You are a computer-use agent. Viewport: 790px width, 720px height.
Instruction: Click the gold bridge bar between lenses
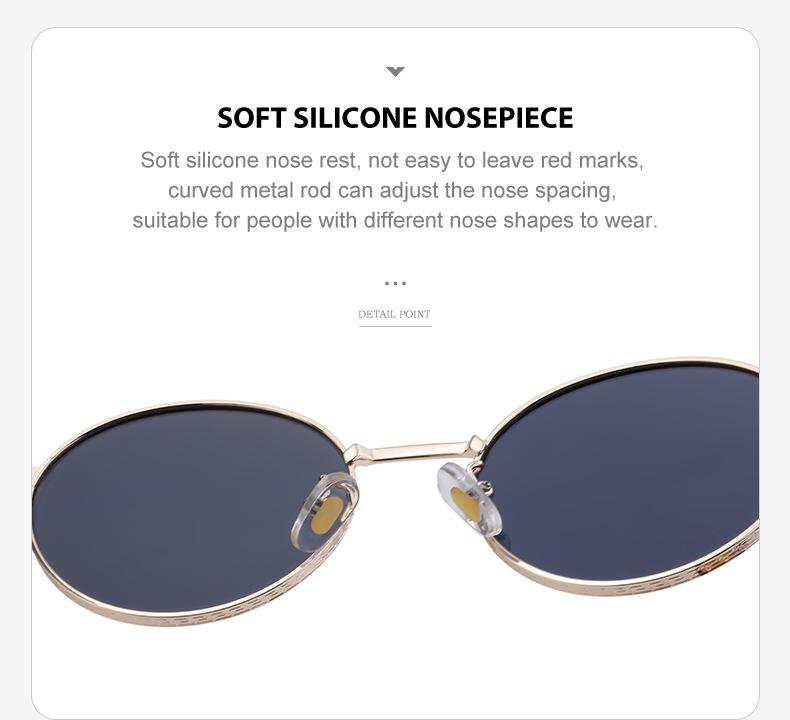pos(413,451)
